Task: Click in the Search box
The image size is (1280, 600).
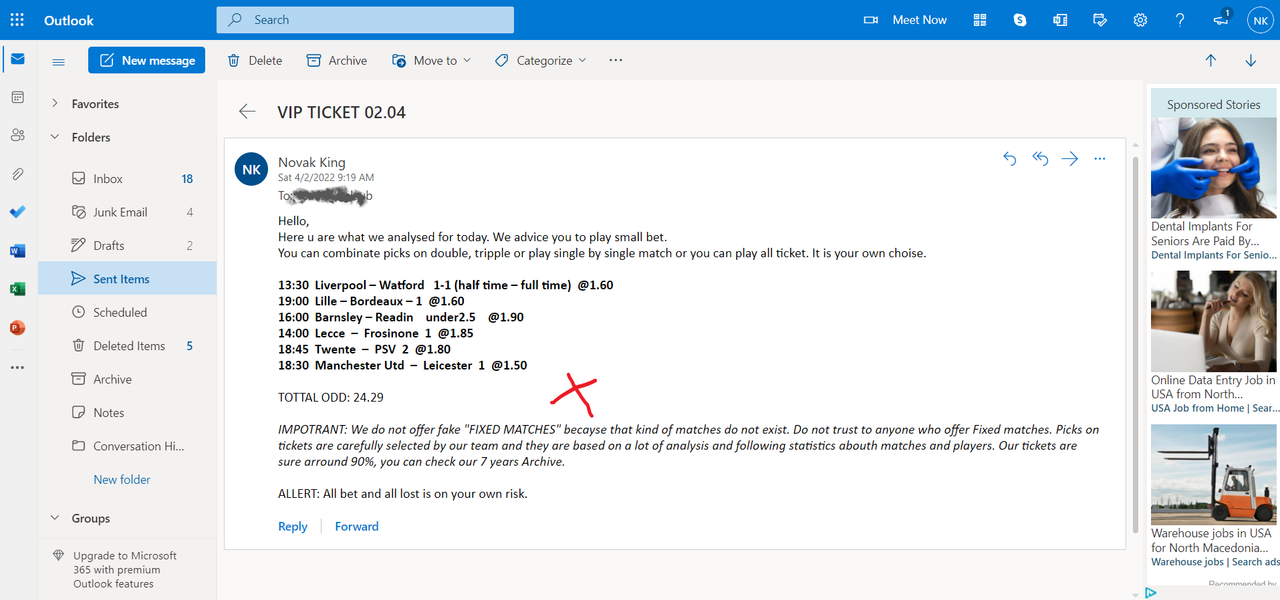Action: [x=365, y=19]
